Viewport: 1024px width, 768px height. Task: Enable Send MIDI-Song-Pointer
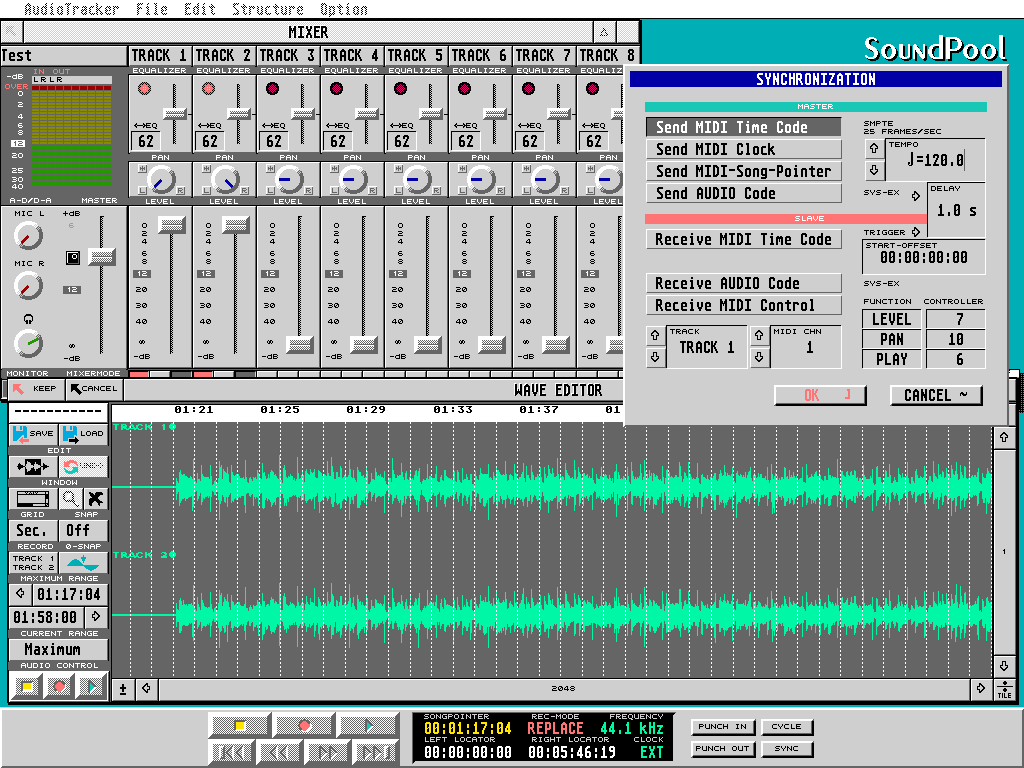point(744,172)
